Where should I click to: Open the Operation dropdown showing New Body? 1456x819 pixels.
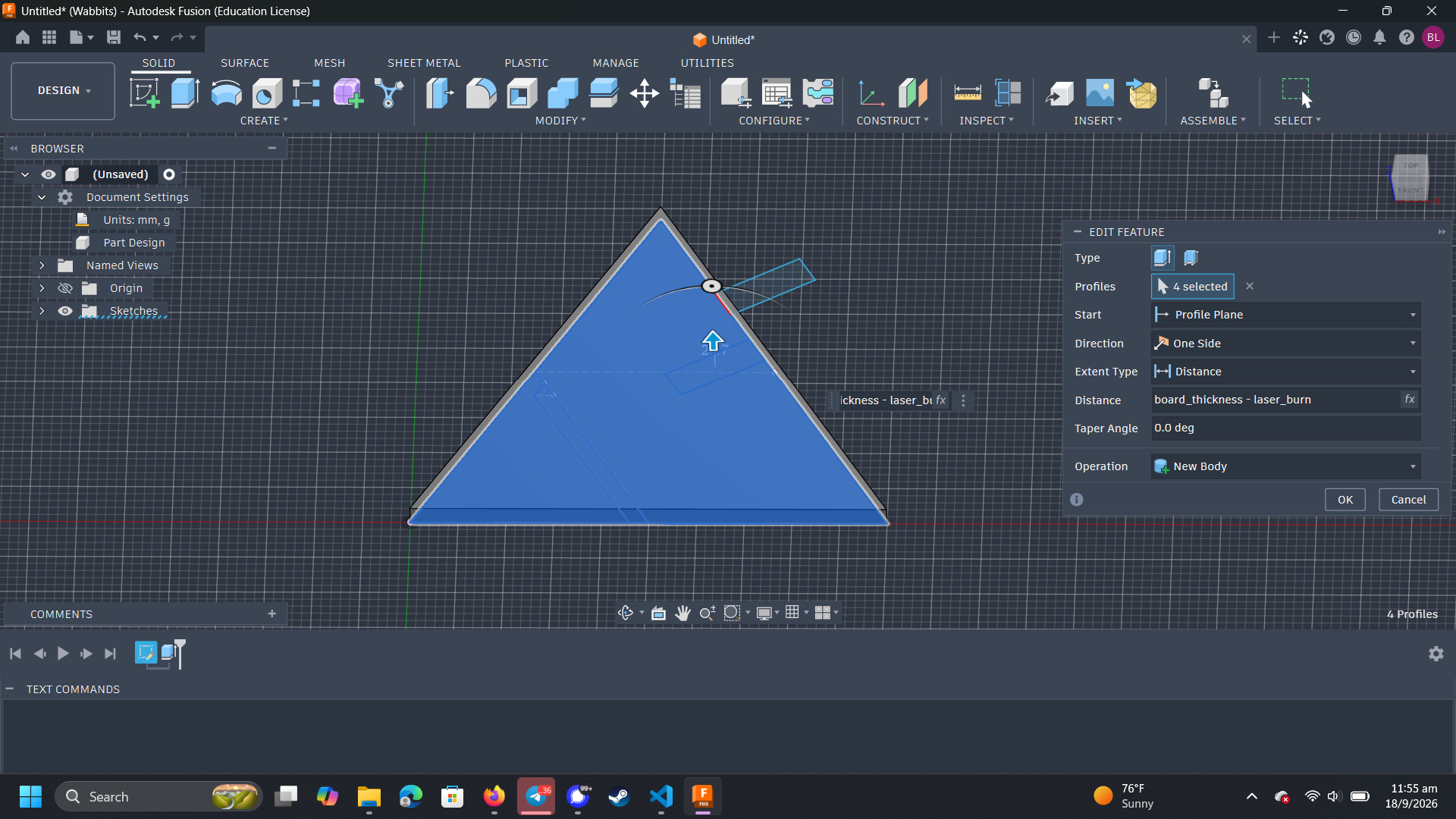click(1285, 466)
